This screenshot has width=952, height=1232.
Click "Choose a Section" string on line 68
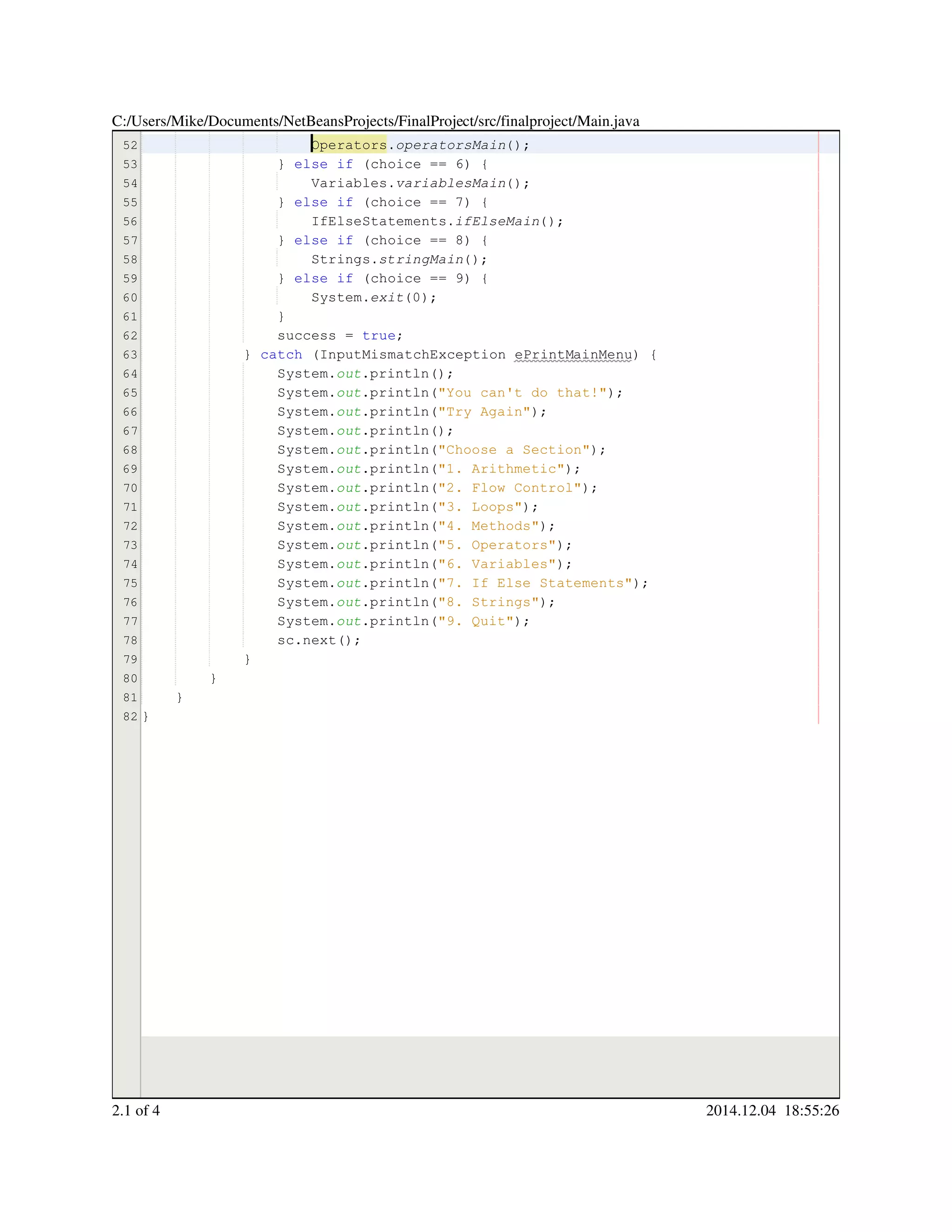pos(514,450)
